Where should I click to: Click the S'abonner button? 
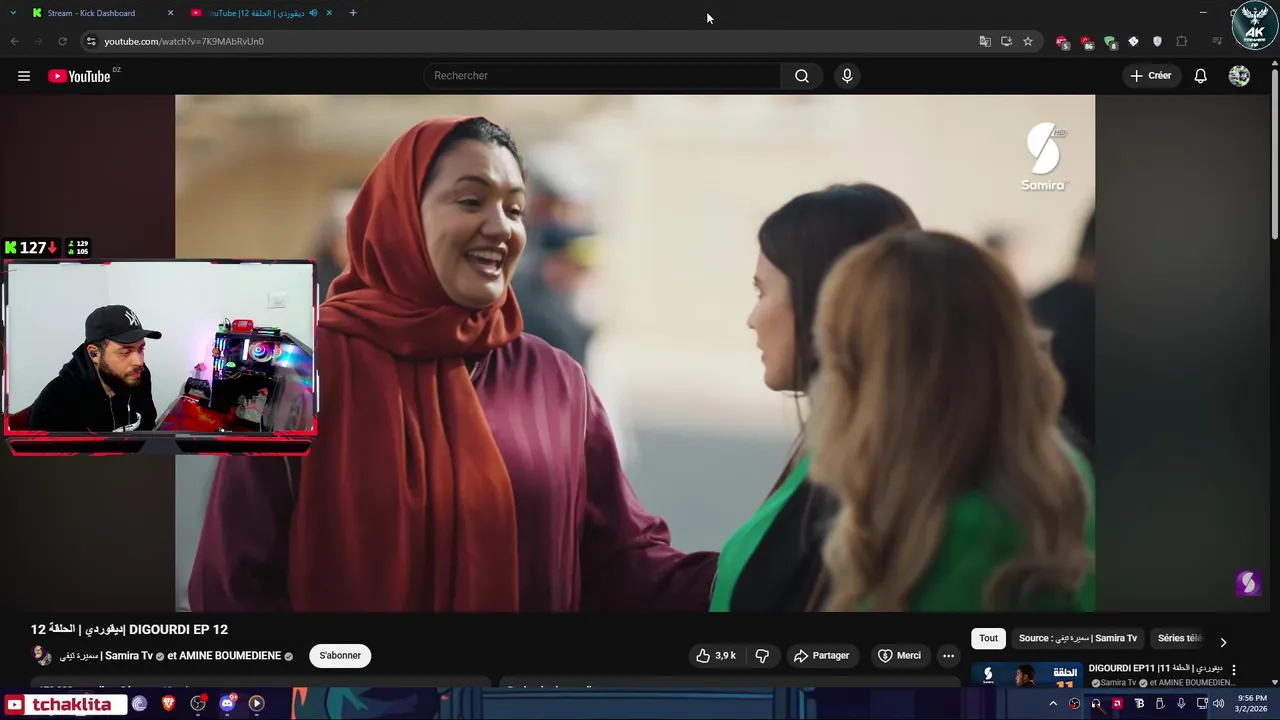(340, 656)
